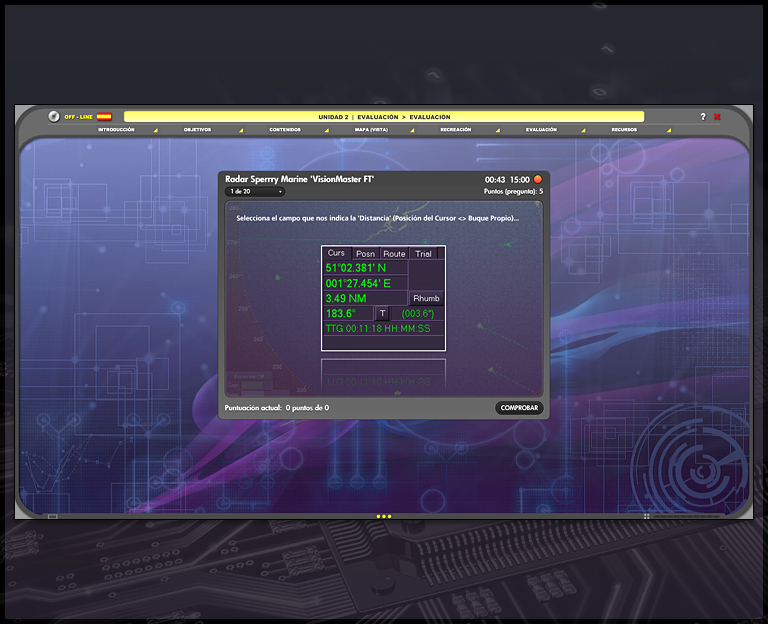Screen dimensions: 768x624
Task: Open the RECREACIÓN menu
Action: click(456, 130)
